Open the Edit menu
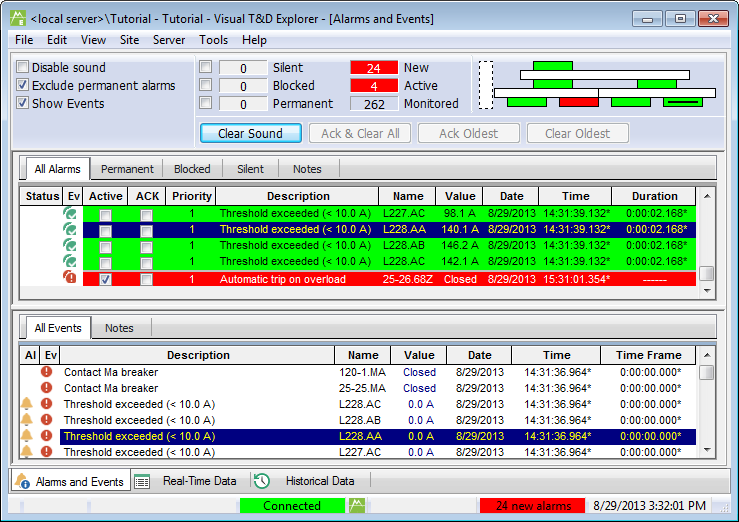Image resolution: width=739 pixels, height=522 pixels. (57, 40)
